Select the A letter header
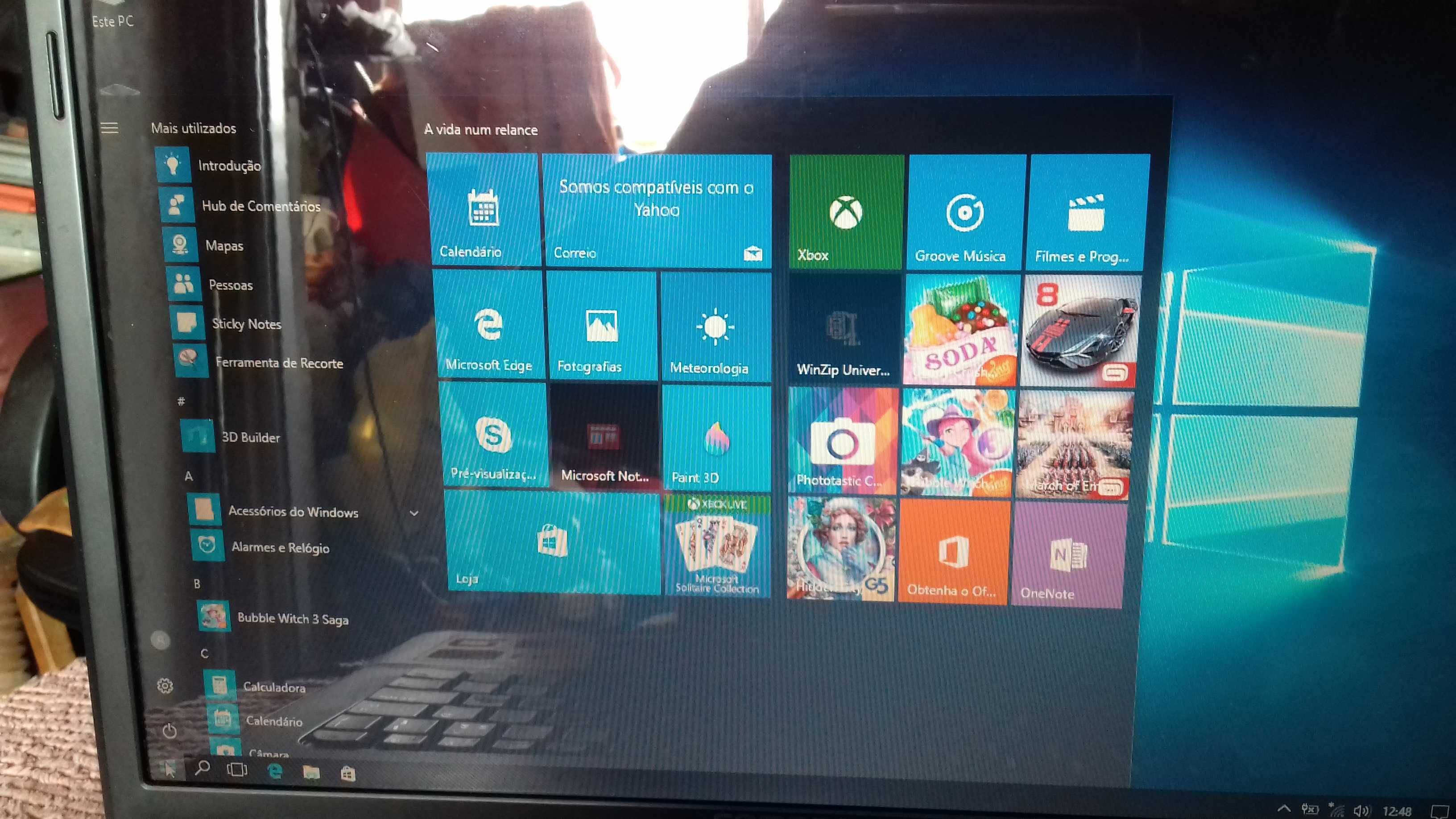1456x819 pixels. tap(189, 476)
